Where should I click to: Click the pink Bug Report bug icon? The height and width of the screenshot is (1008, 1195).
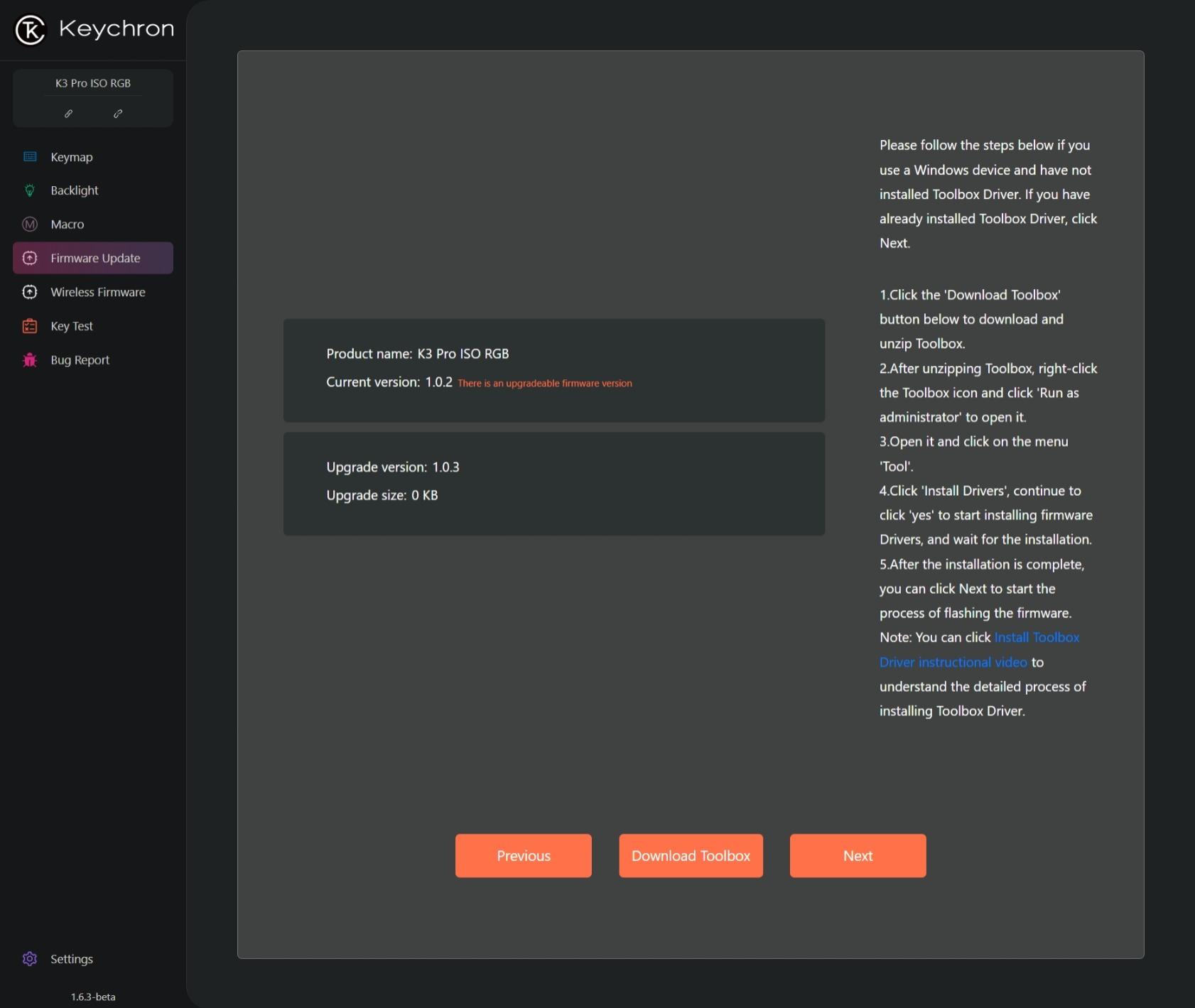[x=30, y=360]
